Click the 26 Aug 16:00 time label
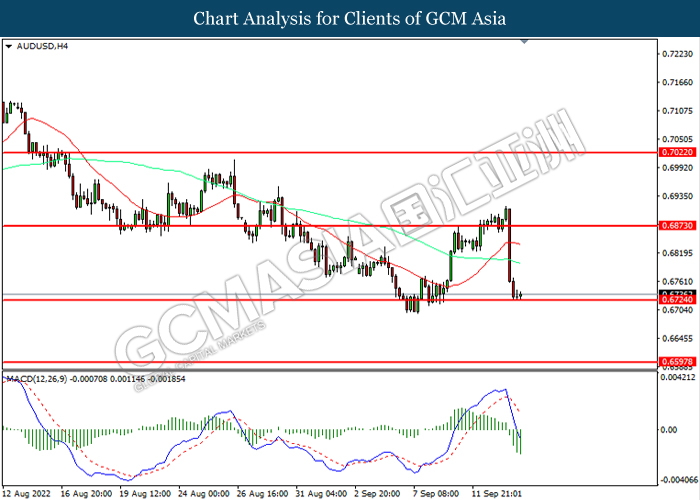 pos(262,494)
